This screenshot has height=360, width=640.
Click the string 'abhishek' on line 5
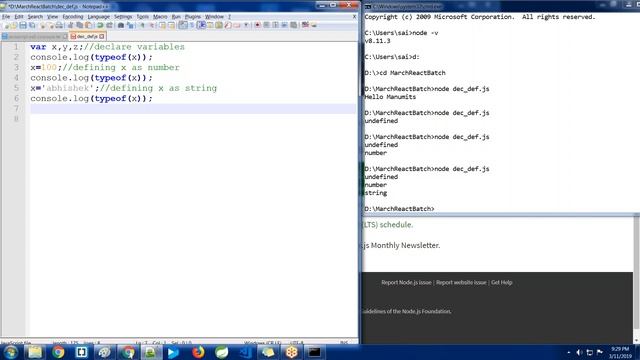[68, 88]
